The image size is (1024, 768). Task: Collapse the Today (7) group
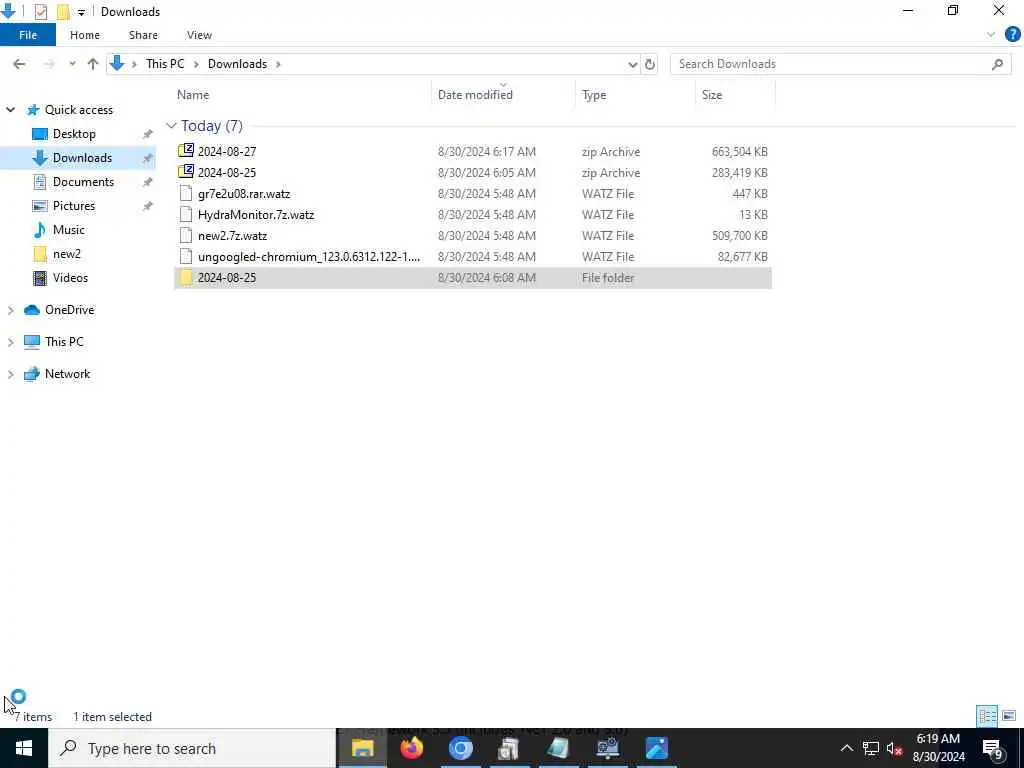point(171,125)
